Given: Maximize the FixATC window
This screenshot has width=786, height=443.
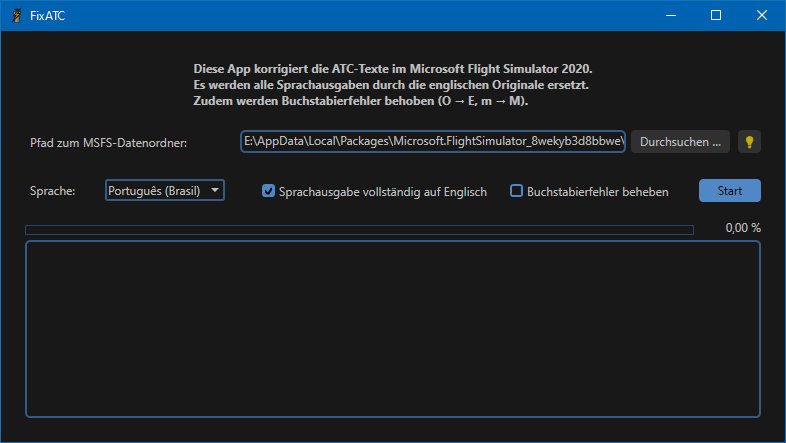Looking at the screenshot, I should [x=716, y=16].
